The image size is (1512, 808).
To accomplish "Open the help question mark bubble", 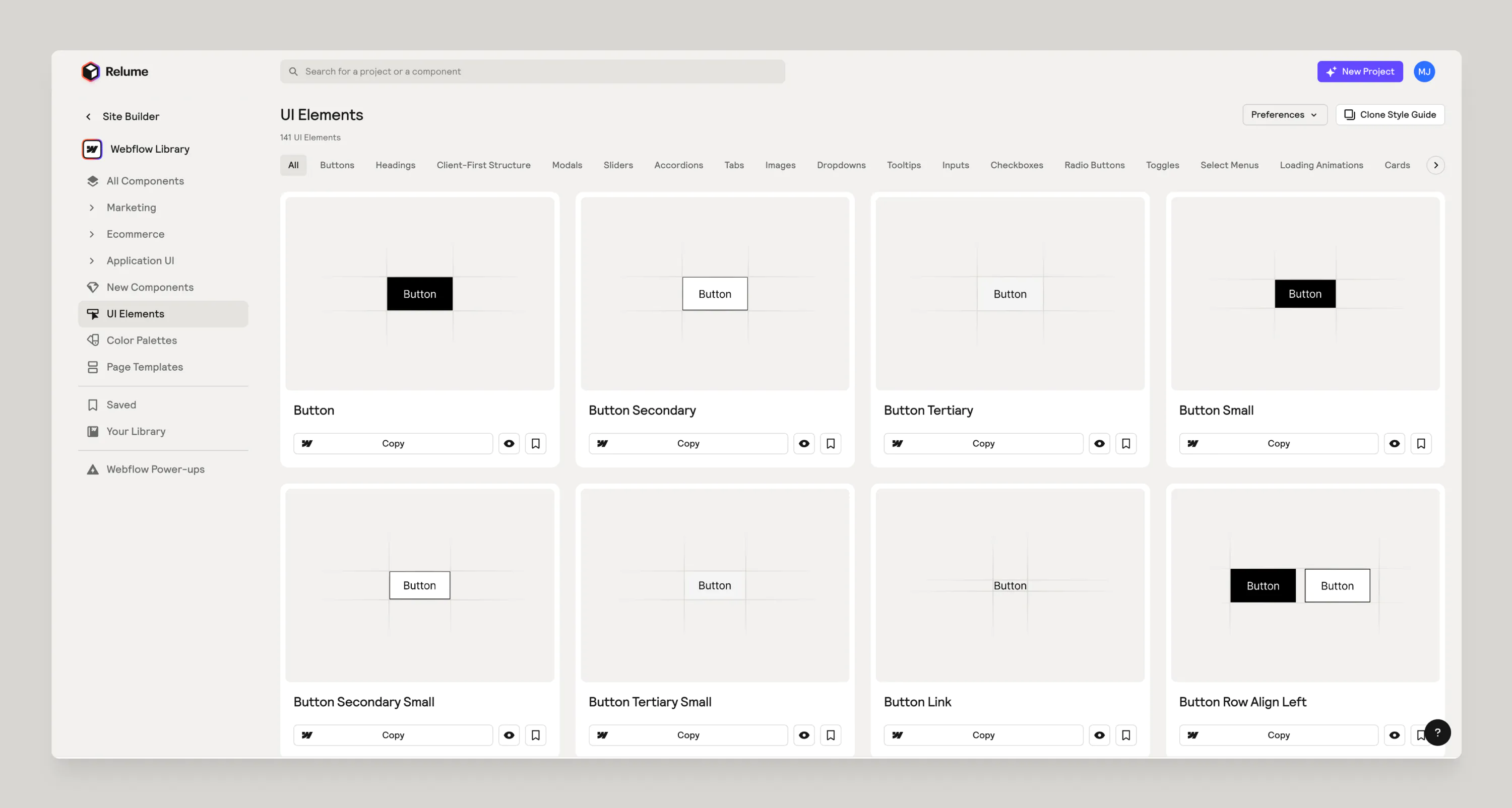I will (1437, 732).
